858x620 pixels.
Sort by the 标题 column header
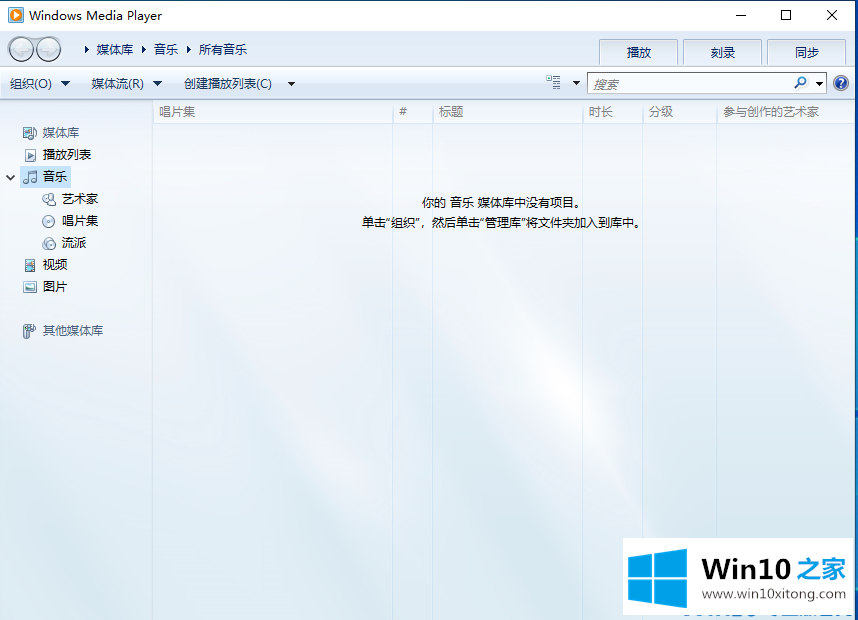pyautogui.click(x=507, y=112)
